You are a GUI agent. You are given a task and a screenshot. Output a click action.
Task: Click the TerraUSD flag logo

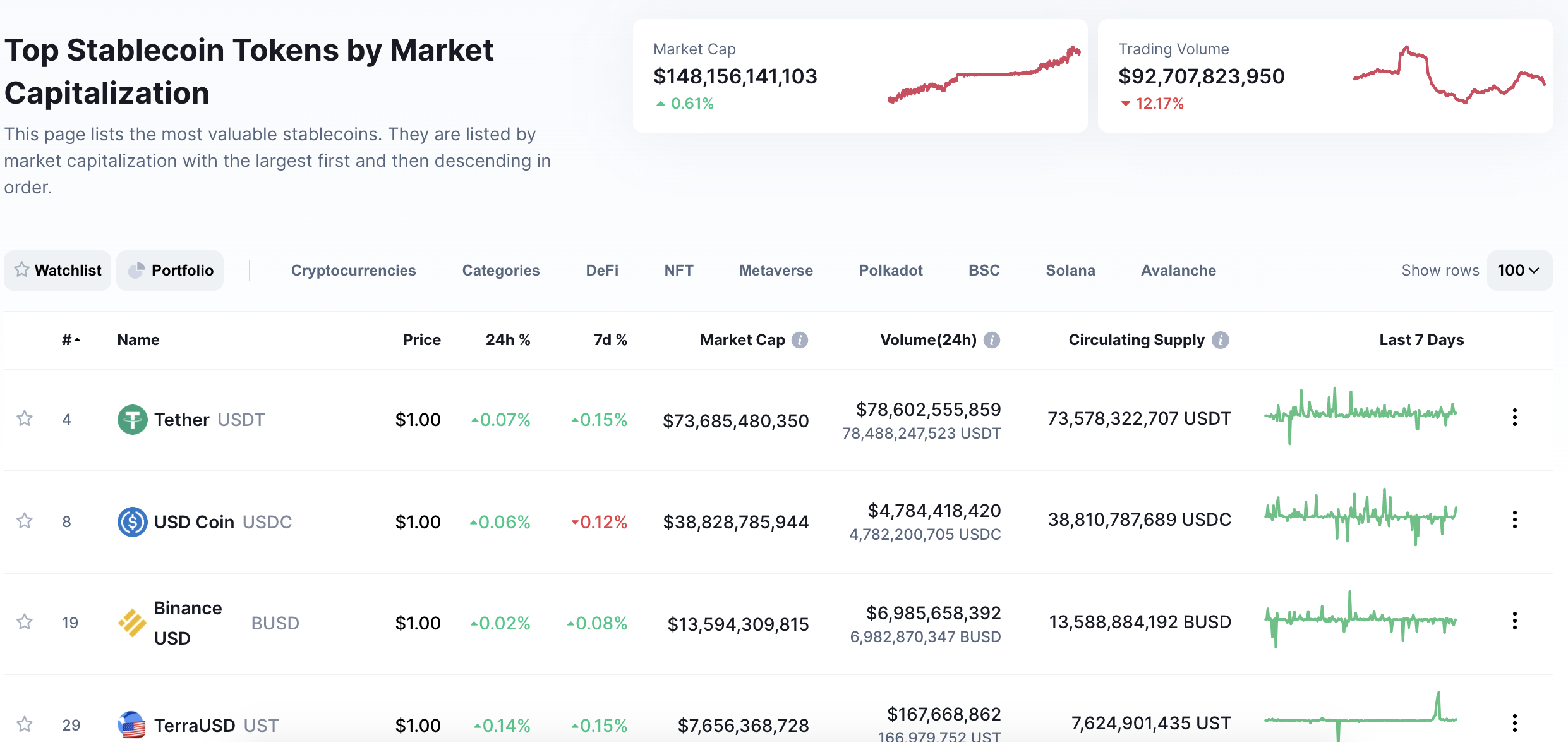pyautogui.click(x=133, y=725)
